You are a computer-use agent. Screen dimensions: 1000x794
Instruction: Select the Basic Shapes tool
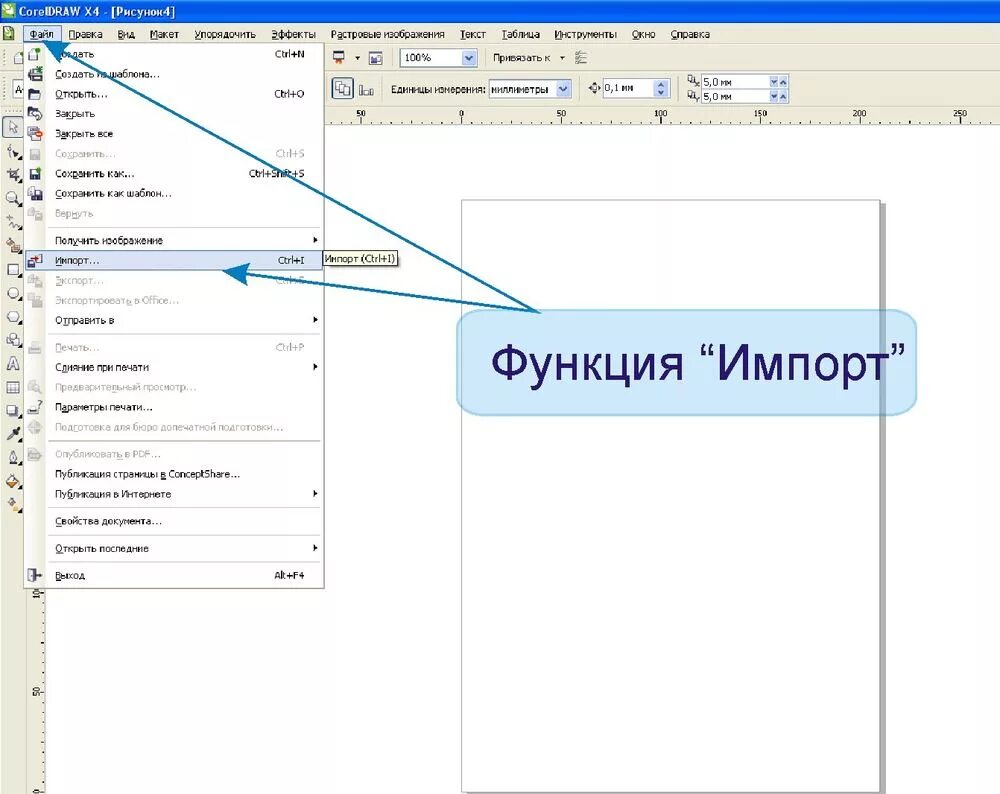pos(13,340)
